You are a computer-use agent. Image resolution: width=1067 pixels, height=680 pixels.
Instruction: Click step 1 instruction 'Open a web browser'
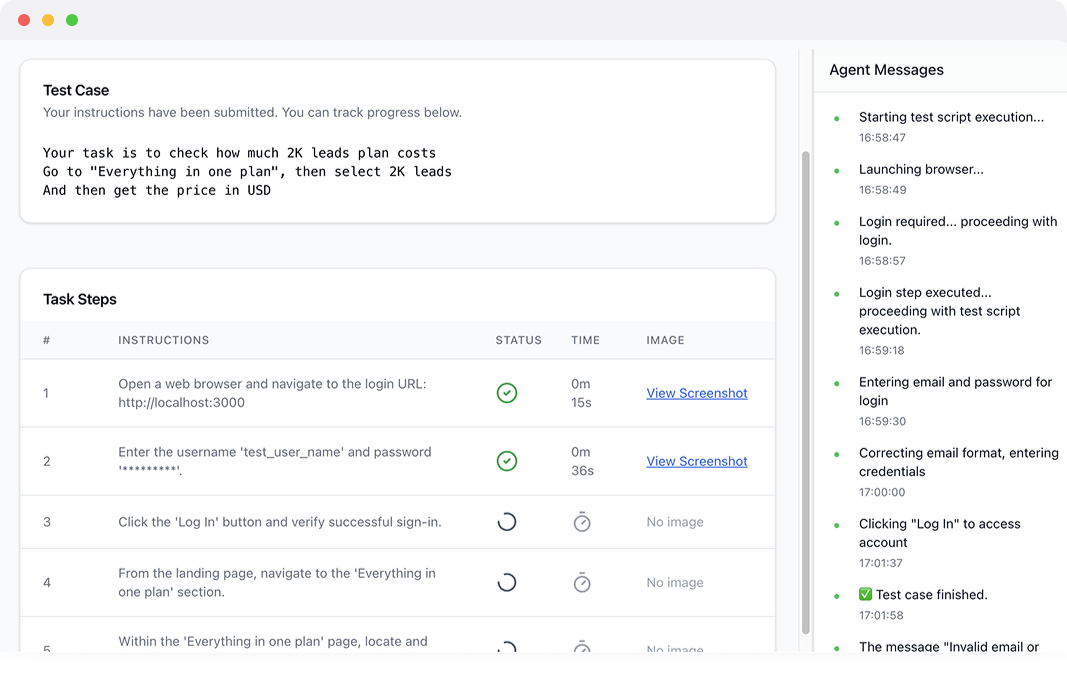pos(272,393)
